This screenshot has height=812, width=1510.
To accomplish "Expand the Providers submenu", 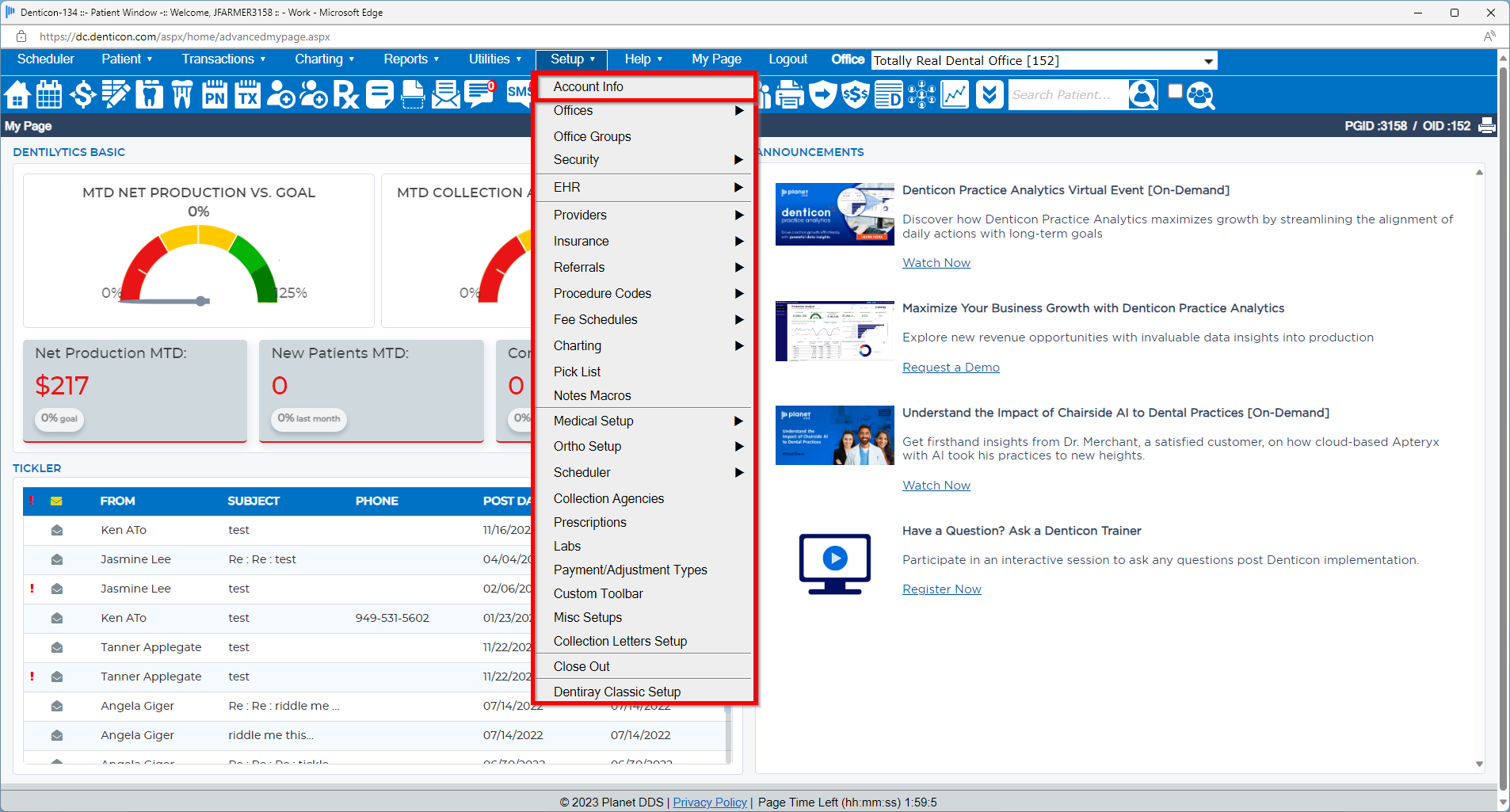I will coord(644,215).
